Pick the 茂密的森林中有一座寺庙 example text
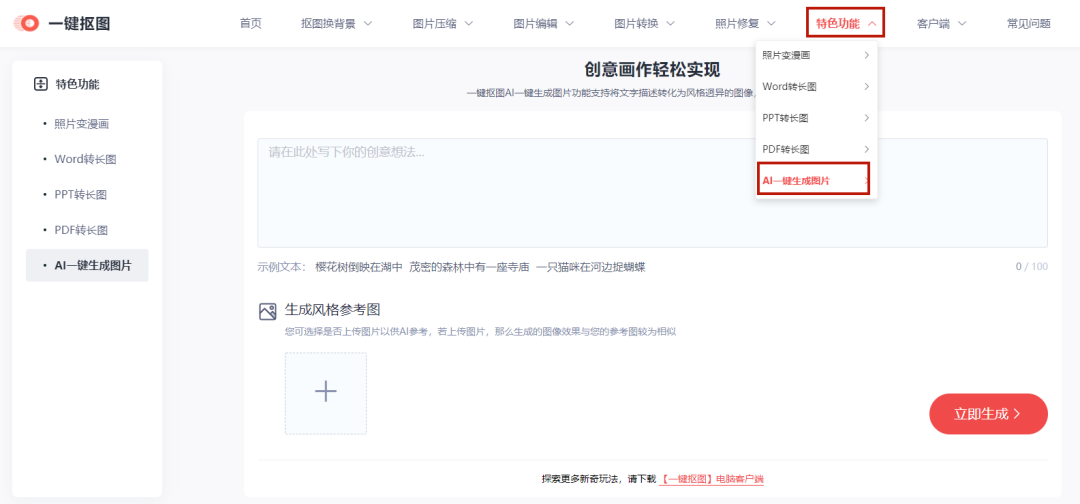 point(469,266)
